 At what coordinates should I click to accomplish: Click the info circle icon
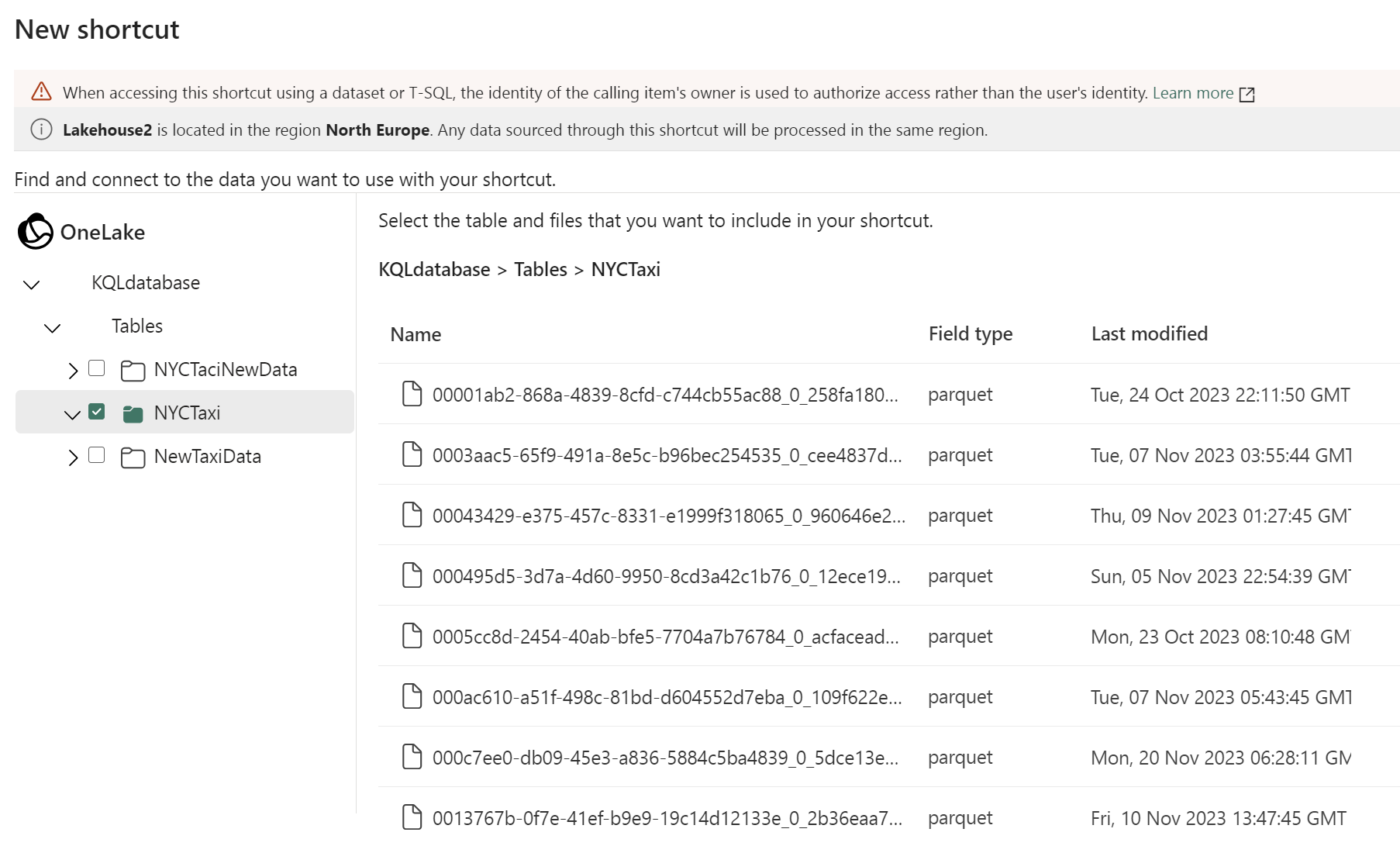(41, 129)
